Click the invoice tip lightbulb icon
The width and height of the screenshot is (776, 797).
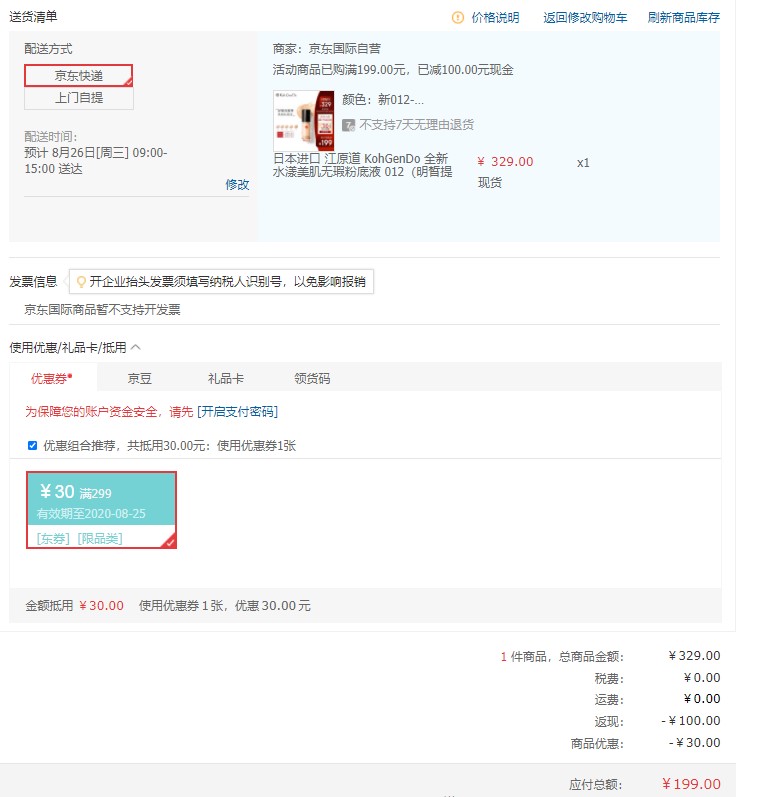(x=80, y=282)
